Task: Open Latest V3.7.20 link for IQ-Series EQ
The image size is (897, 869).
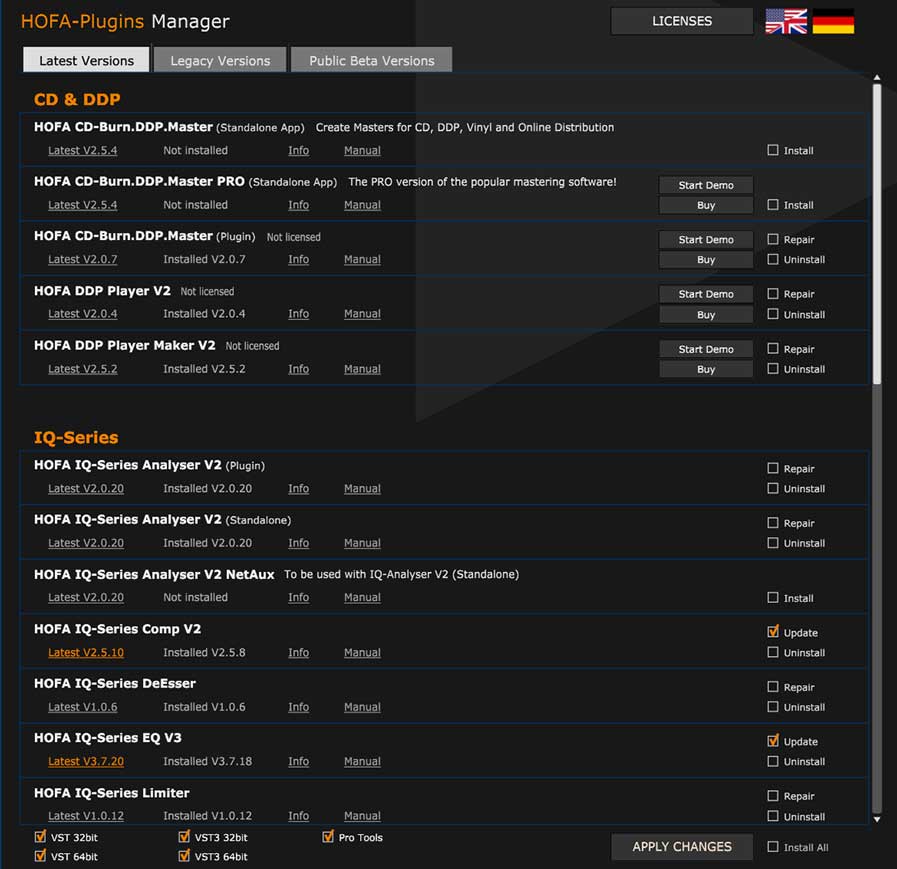Action: (x=86, y=761)
